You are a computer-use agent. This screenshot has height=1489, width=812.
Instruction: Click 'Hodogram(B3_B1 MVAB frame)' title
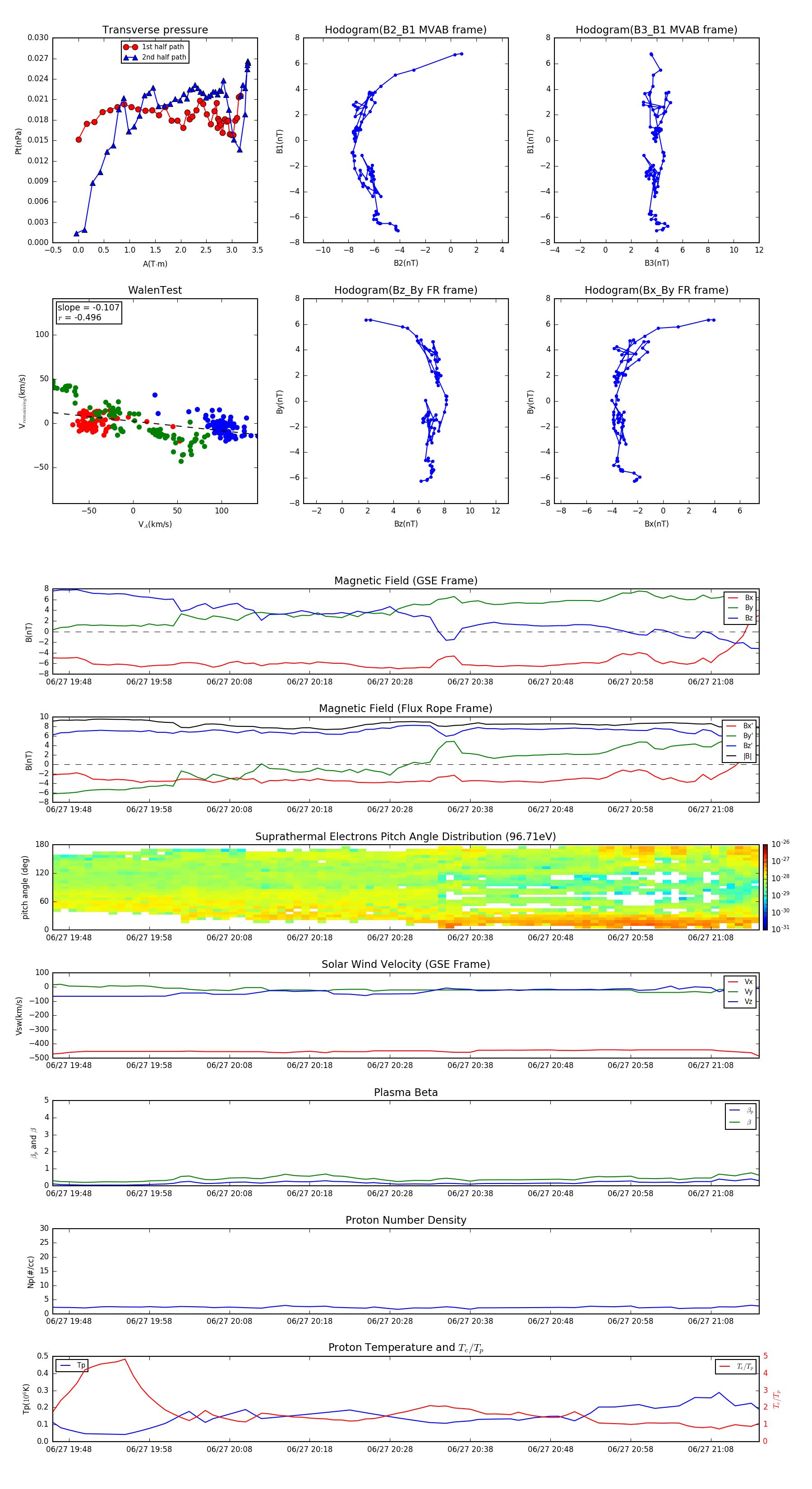pos(656,30)
